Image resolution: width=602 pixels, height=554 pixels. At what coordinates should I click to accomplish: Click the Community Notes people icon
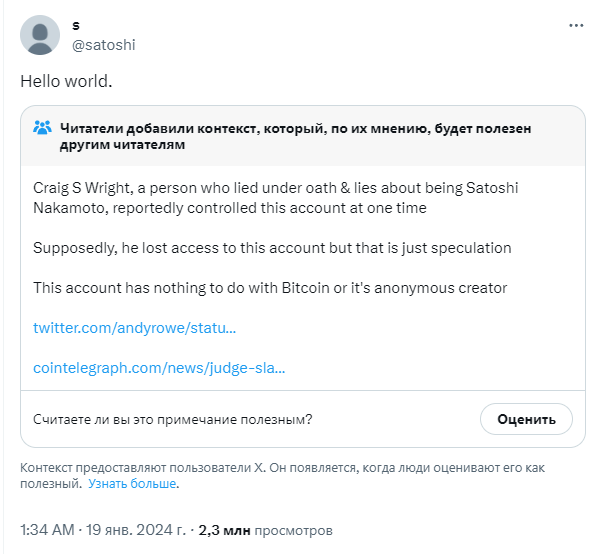tap(42, 128)
